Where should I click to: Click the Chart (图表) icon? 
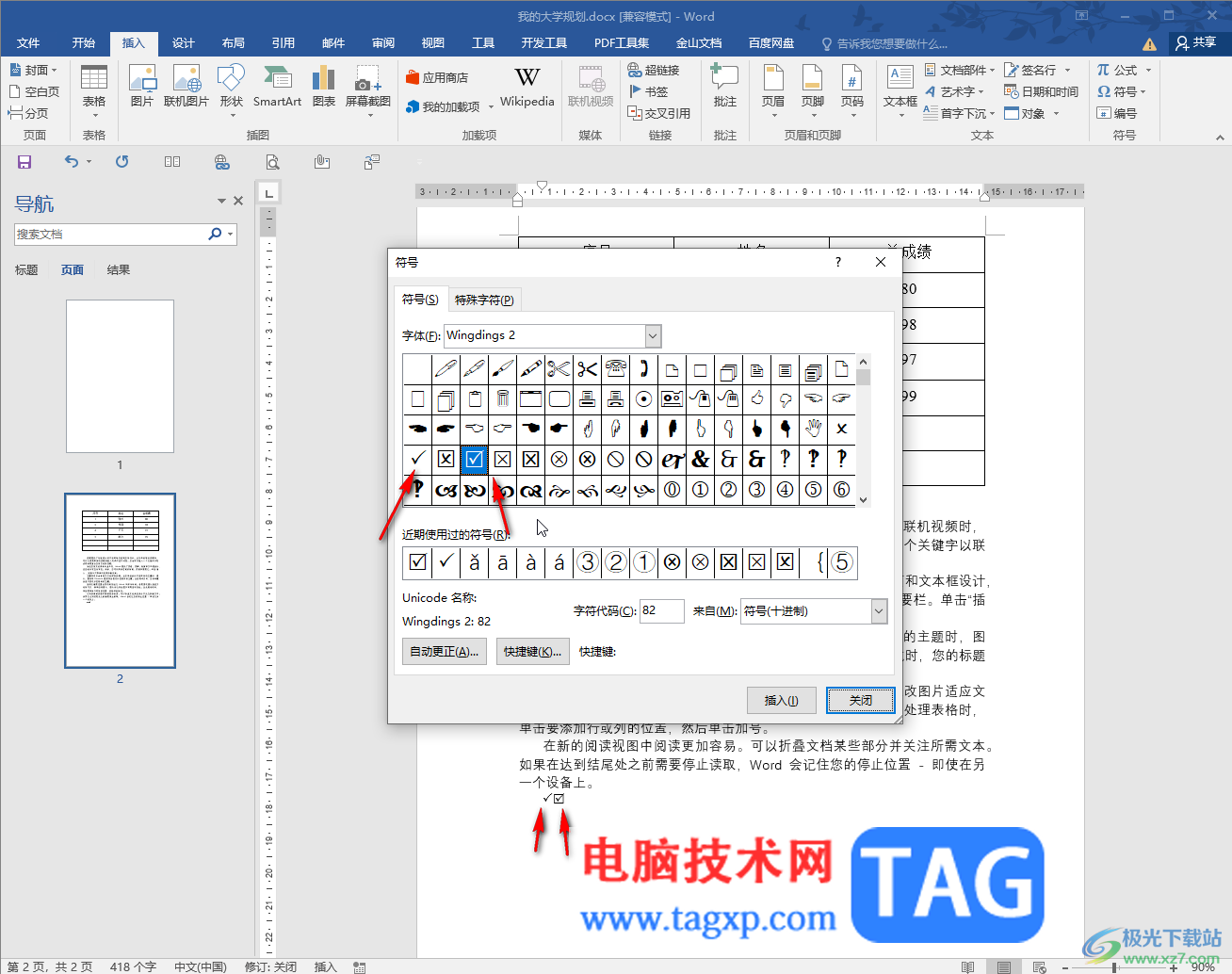pyautogui.click(x=323, y=87)
